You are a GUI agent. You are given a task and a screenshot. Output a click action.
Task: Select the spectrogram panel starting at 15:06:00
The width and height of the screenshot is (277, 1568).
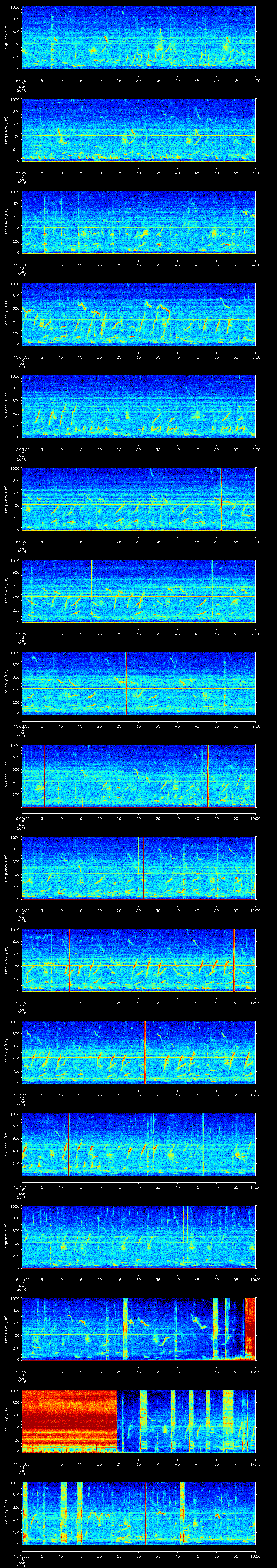pos(139,499)
